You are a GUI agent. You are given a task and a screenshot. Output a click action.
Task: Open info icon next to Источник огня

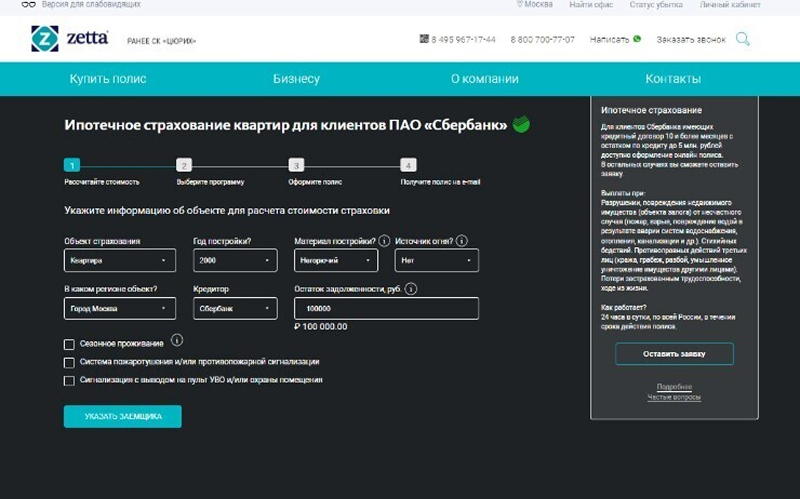click(461, 241)
